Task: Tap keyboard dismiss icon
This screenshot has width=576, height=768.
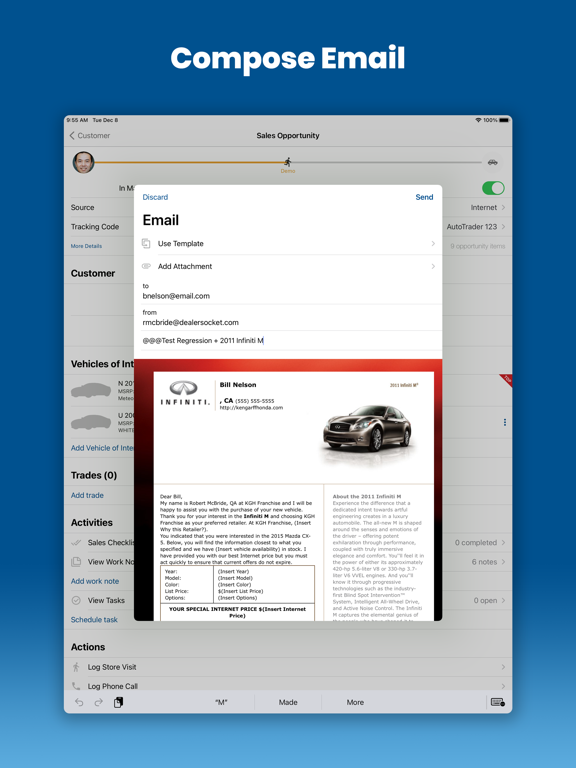Action: [498, 702]
